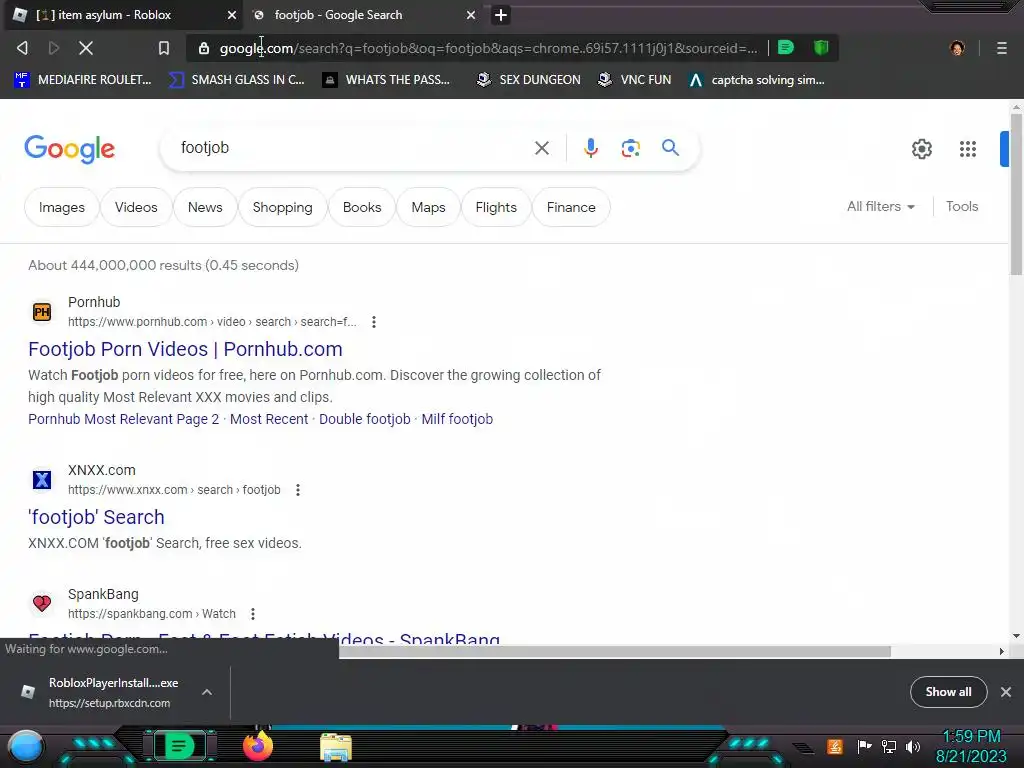
Task: Click the forward navigation arrow
Action: pos(54,48)
